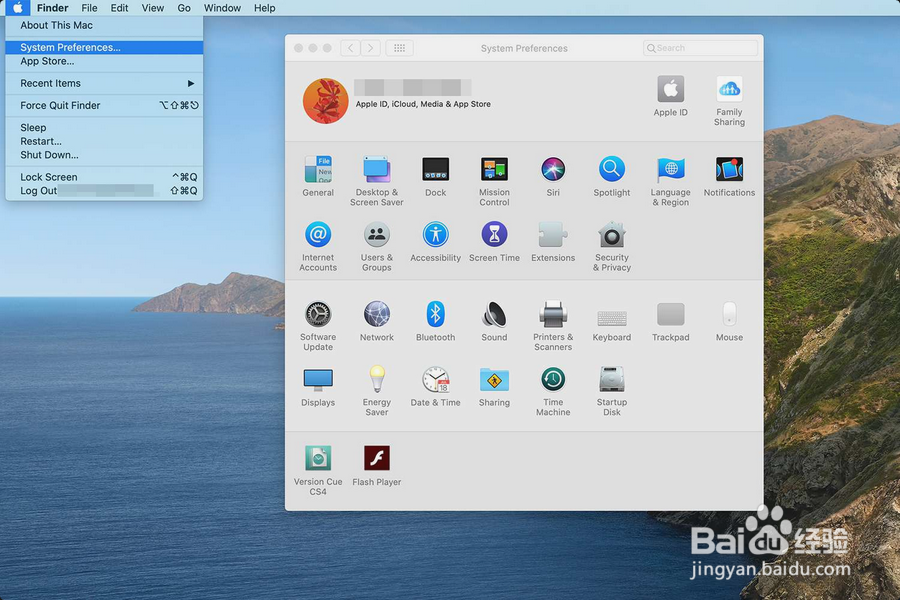Open Date & Time preferences

435,386
